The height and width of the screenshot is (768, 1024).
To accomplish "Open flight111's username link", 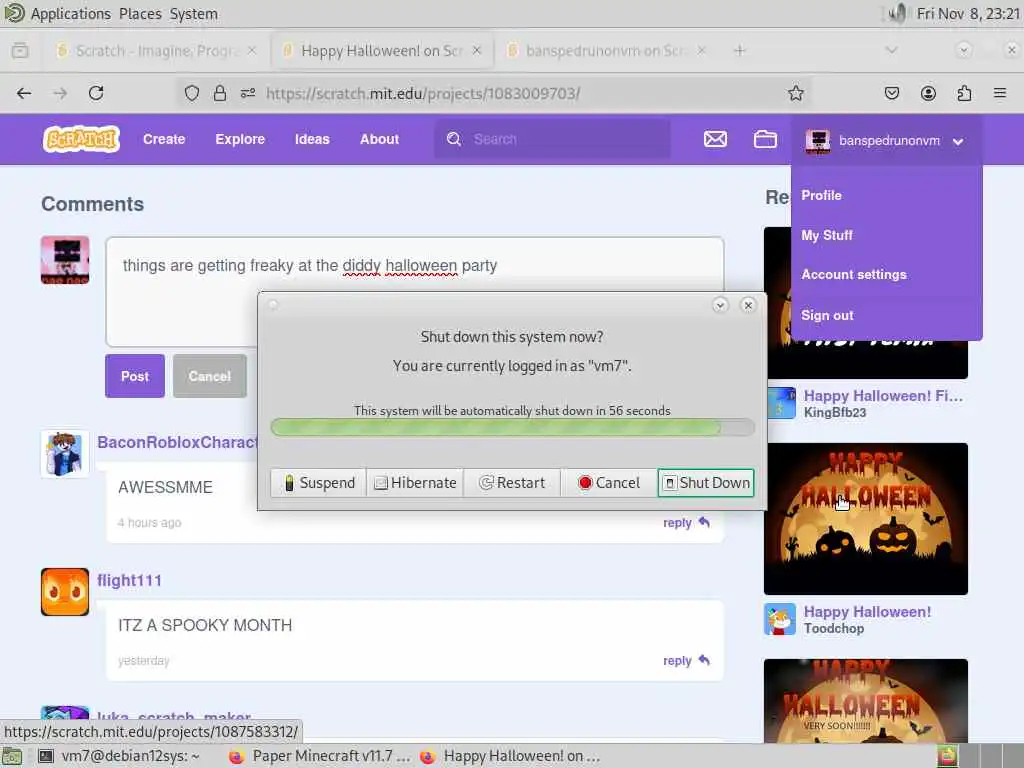I will point(129,580).
